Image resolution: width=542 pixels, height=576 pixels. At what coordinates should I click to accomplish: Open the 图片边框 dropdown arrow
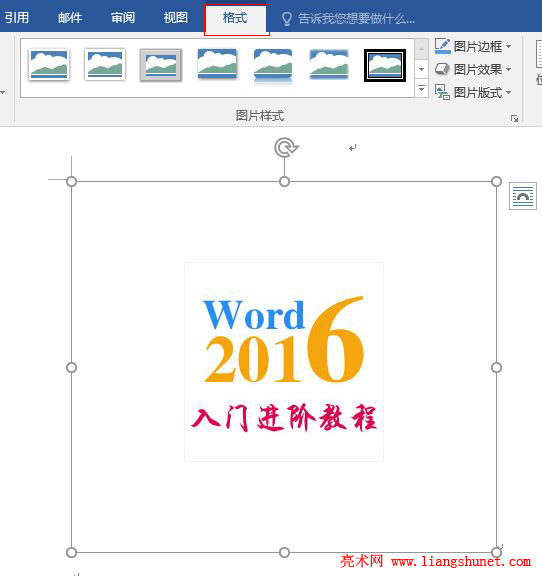(509, 46)
